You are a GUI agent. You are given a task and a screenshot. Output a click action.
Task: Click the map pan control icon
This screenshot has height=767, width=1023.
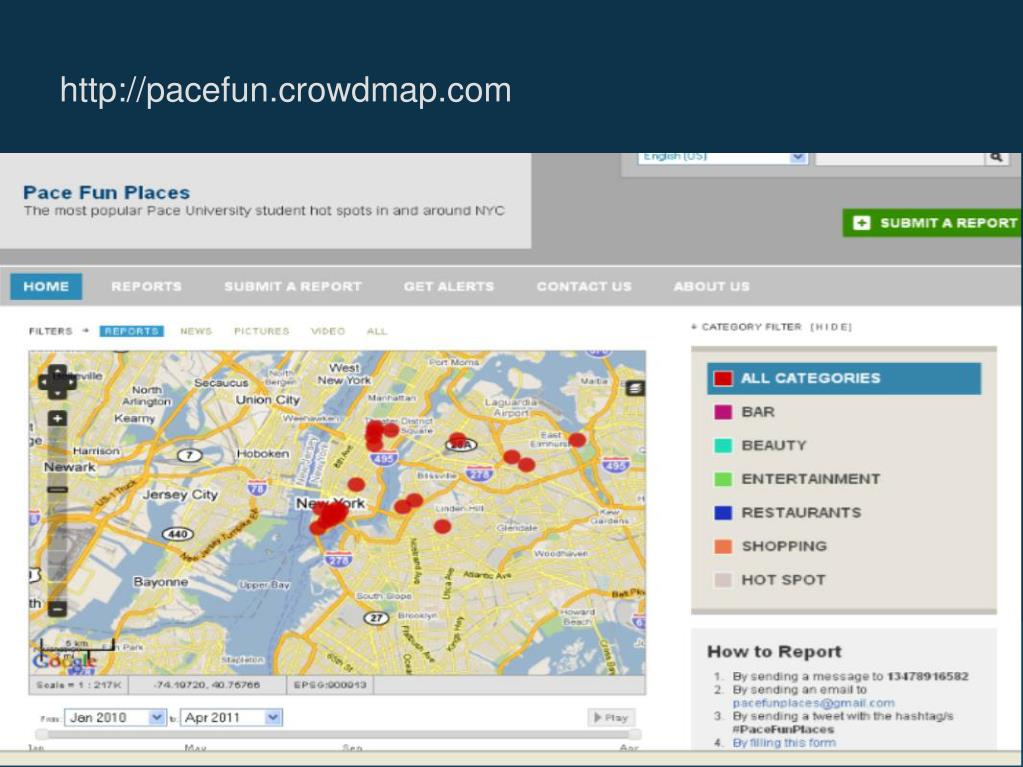[x=57, y=382]
